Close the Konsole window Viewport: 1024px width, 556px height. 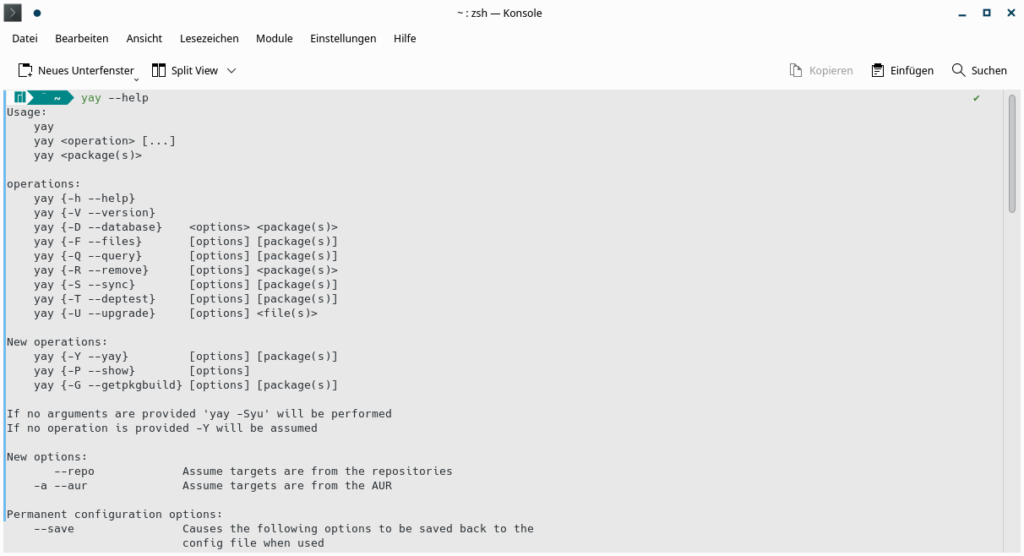point(1011,13)
